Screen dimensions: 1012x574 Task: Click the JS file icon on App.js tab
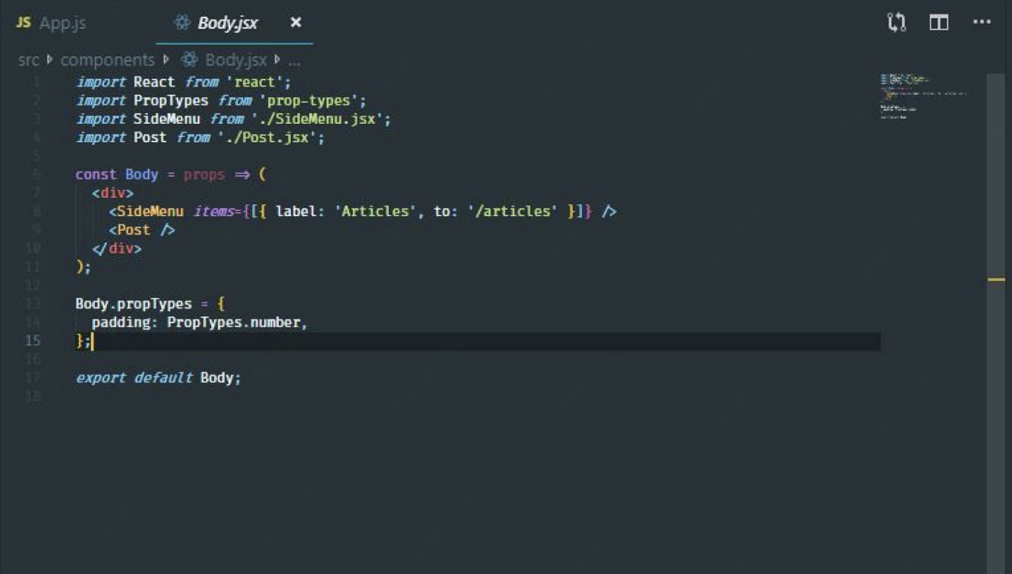point(24,23)
